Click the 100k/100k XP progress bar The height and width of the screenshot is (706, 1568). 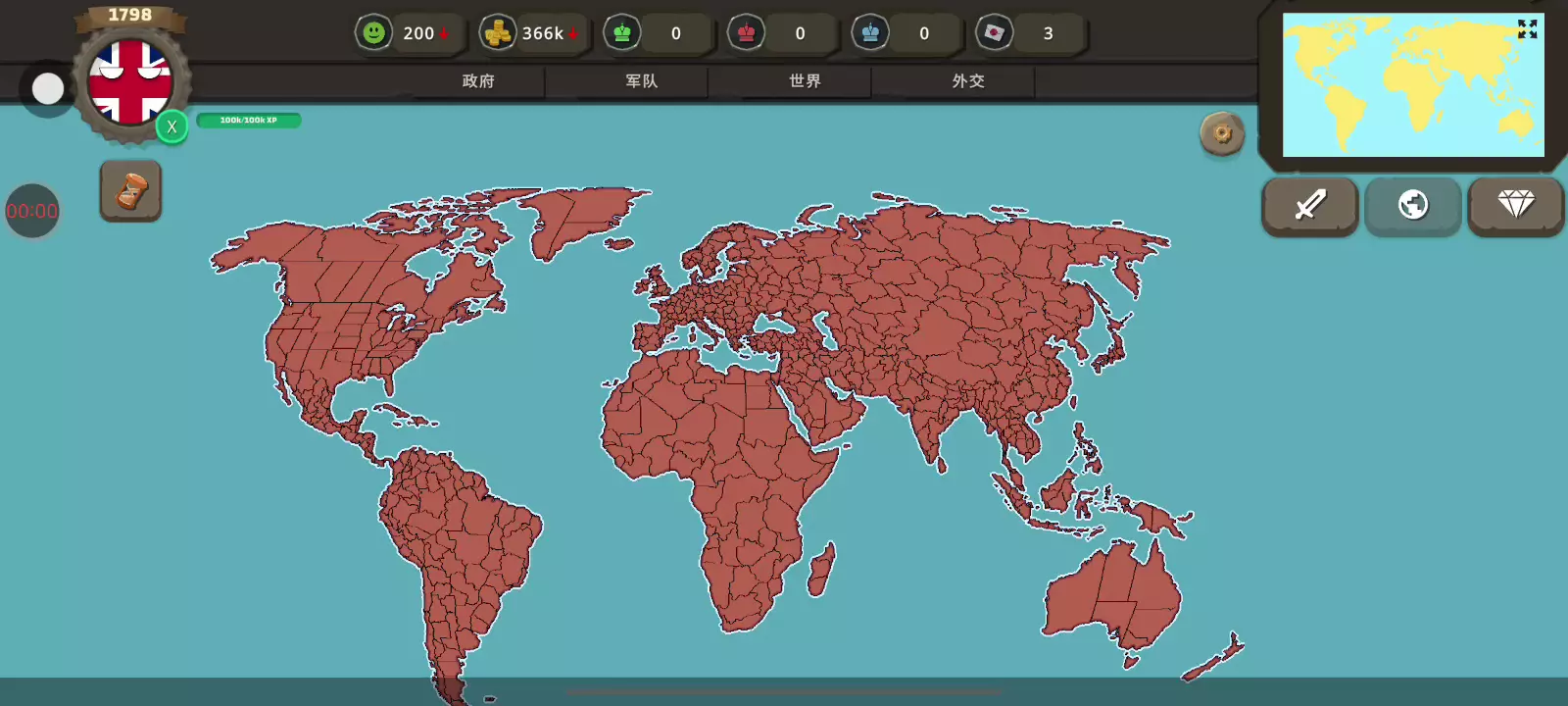point(249,121)
